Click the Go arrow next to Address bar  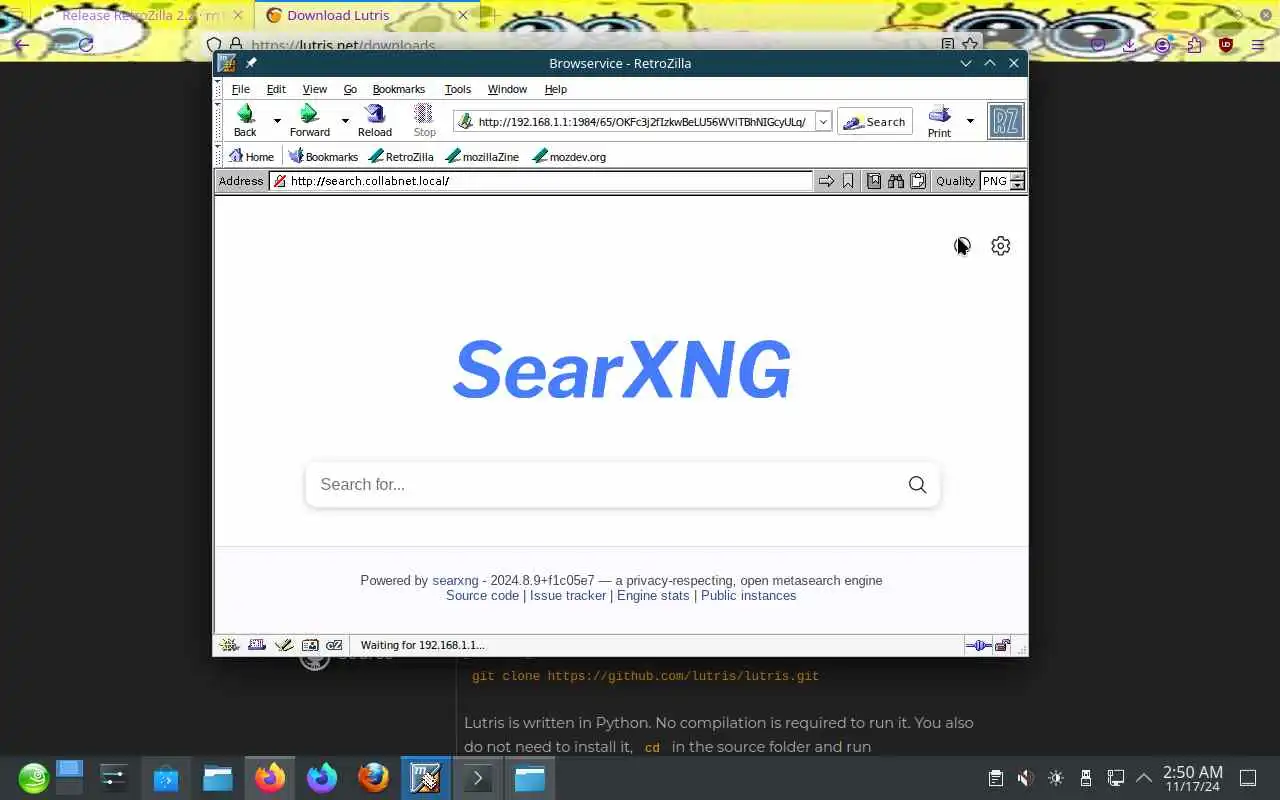[826, 181]
